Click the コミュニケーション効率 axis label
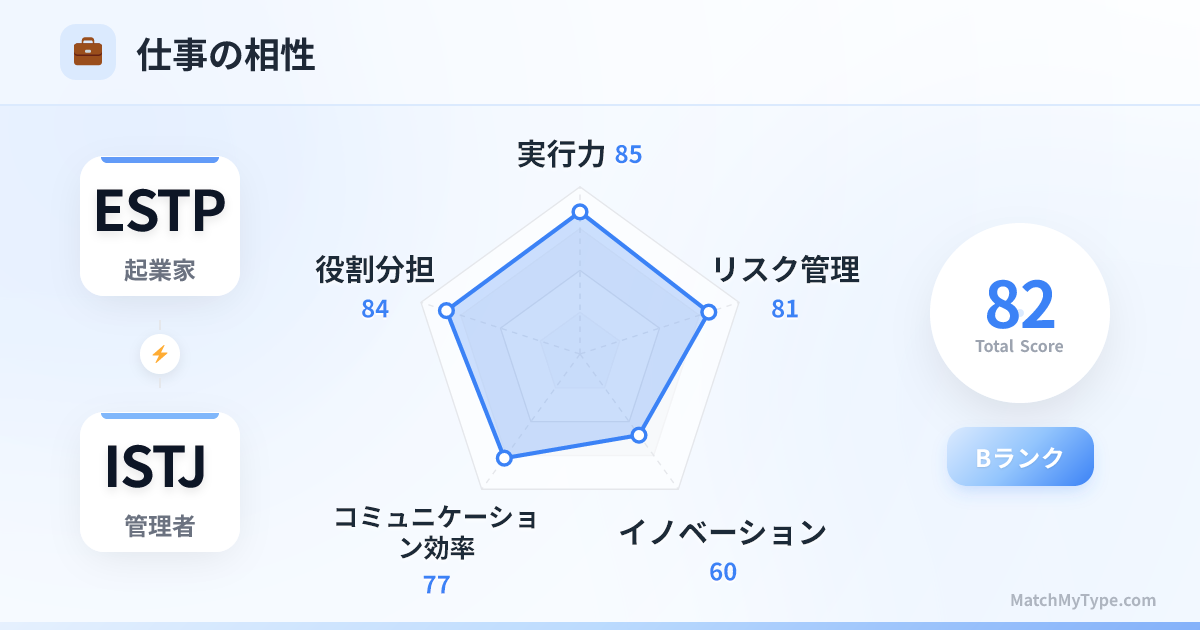 436,532
